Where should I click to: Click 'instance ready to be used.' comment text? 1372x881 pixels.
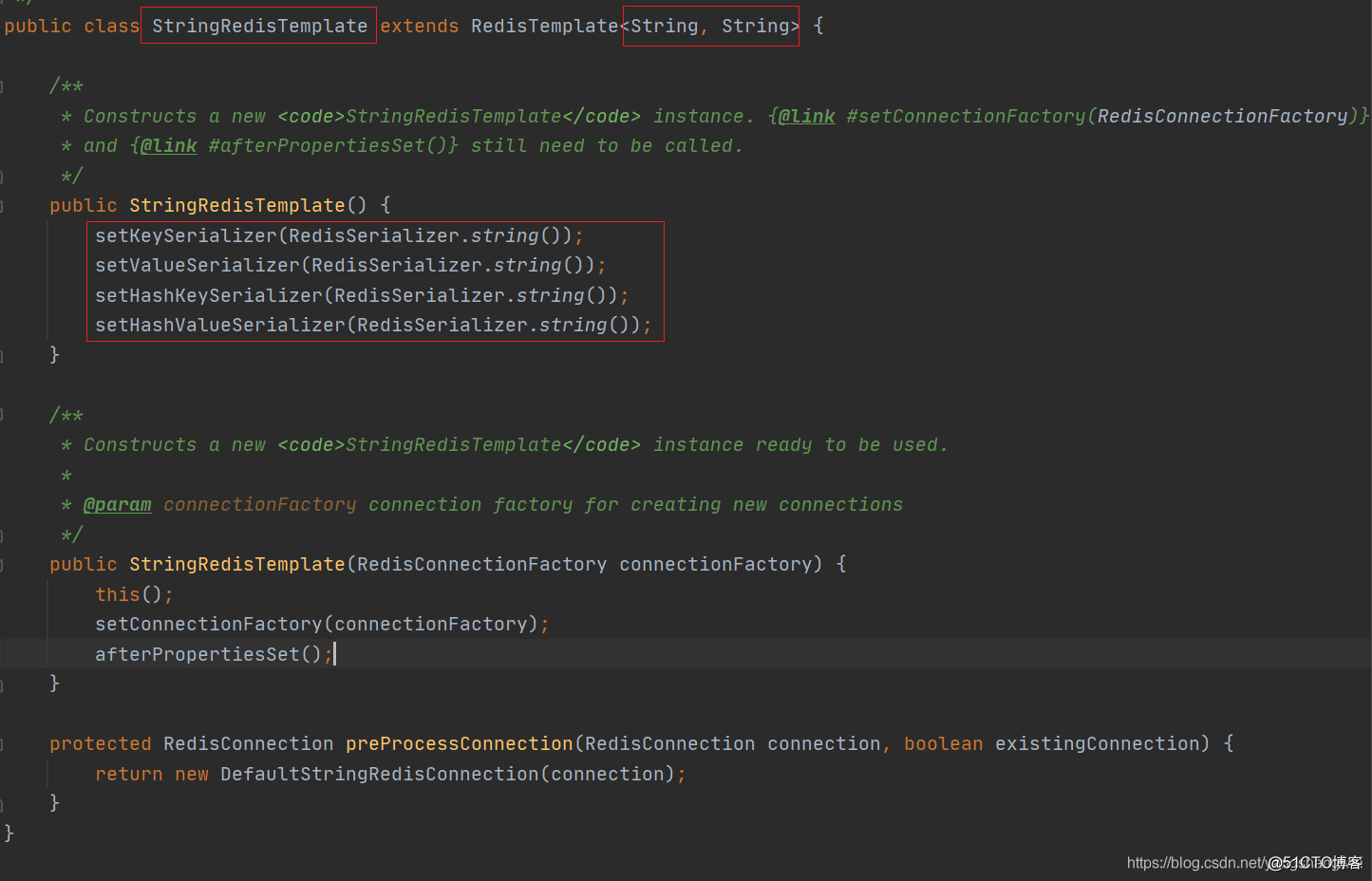pyautogui.click(x=800, y=444)
